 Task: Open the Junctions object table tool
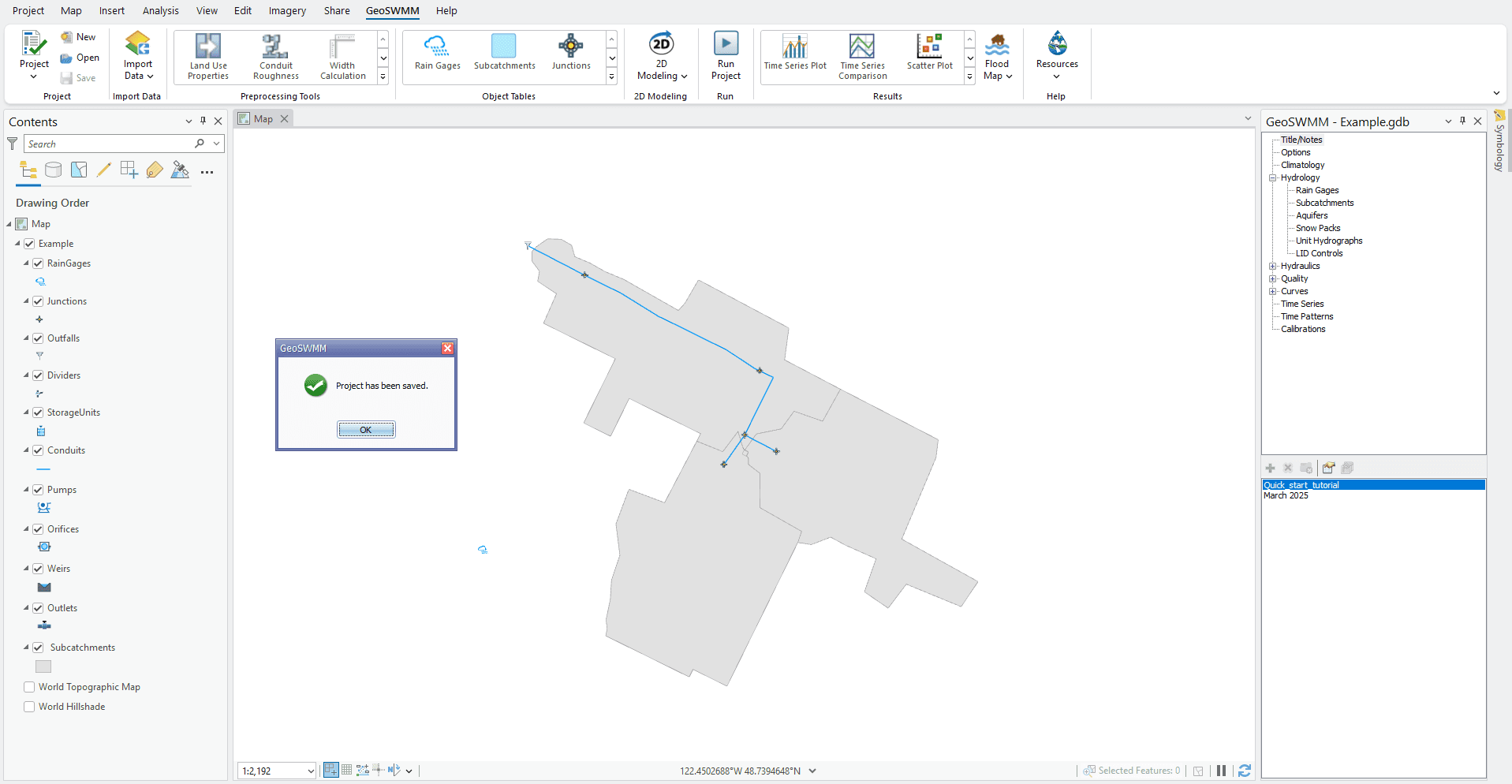pos(570,55)
